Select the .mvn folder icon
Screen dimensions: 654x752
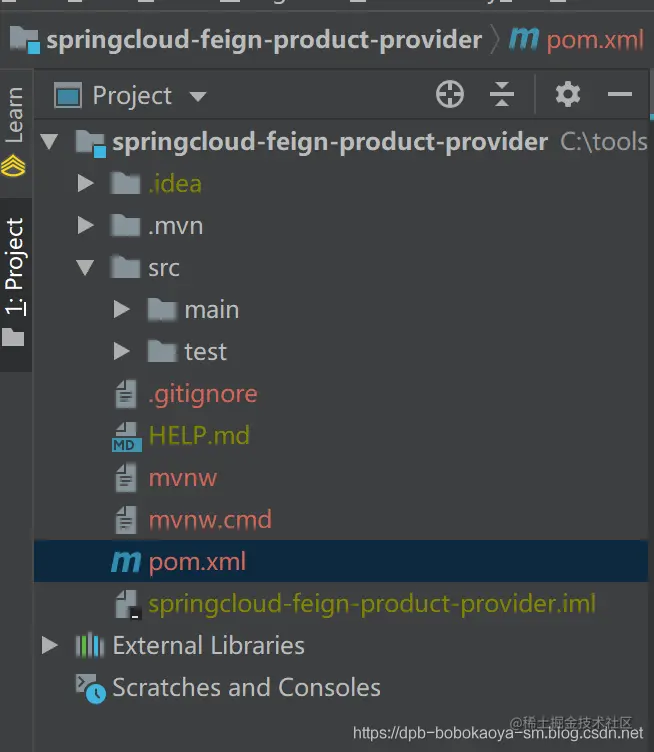pyautogui.click(x=125, y=225)
